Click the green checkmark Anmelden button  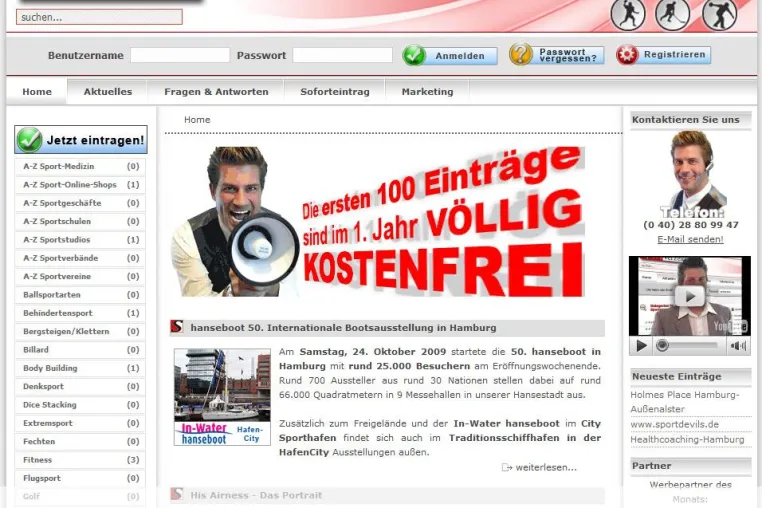pos(450,55)
